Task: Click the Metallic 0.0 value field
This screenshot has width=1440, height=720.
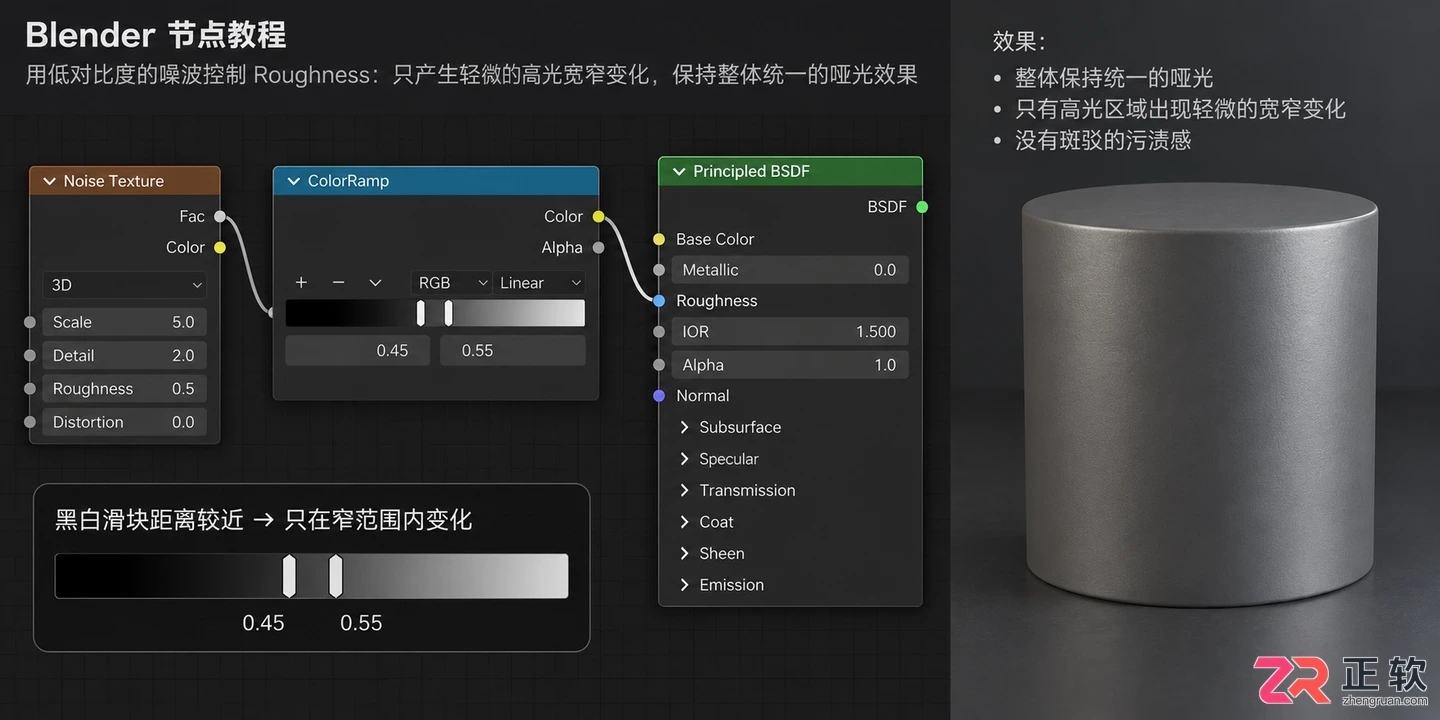Action: (x=790, y=270)
